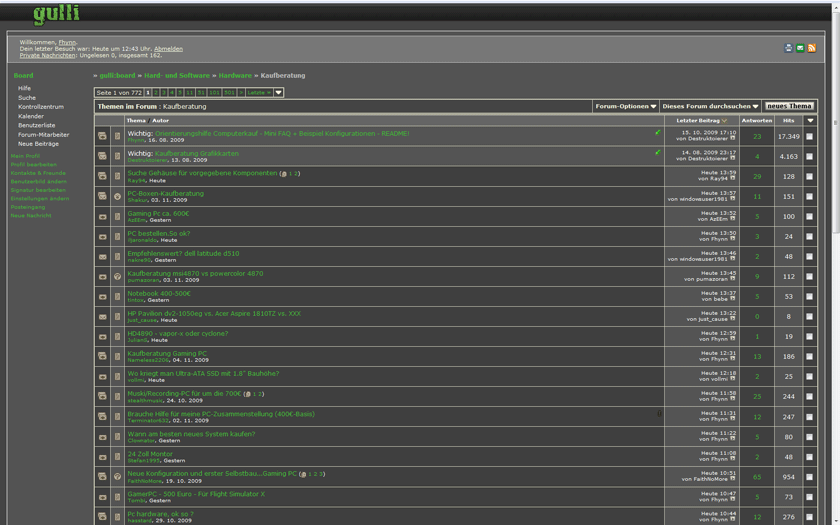Tick checkbox for Kaufberatung Grafikkarten thread

tap(809, 156)
